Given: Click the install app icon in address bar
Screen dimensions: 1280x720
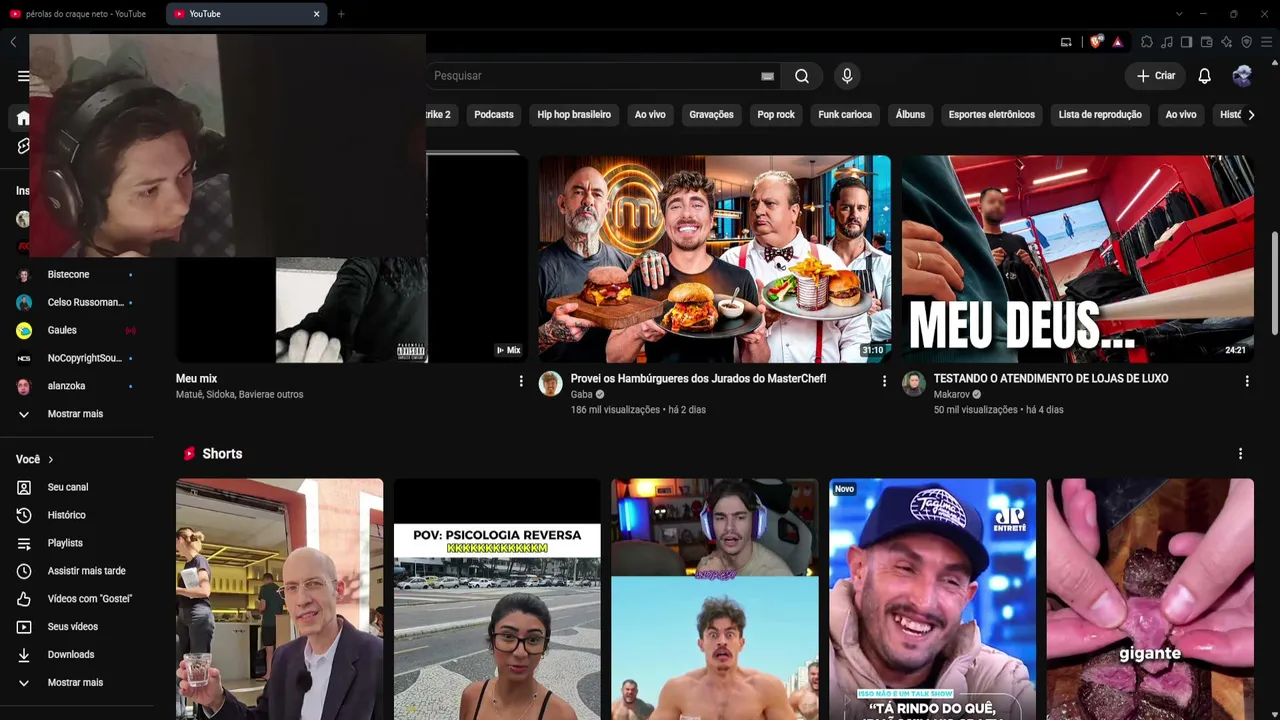Looking at the screenshot, I should [x=1066, y=42].
